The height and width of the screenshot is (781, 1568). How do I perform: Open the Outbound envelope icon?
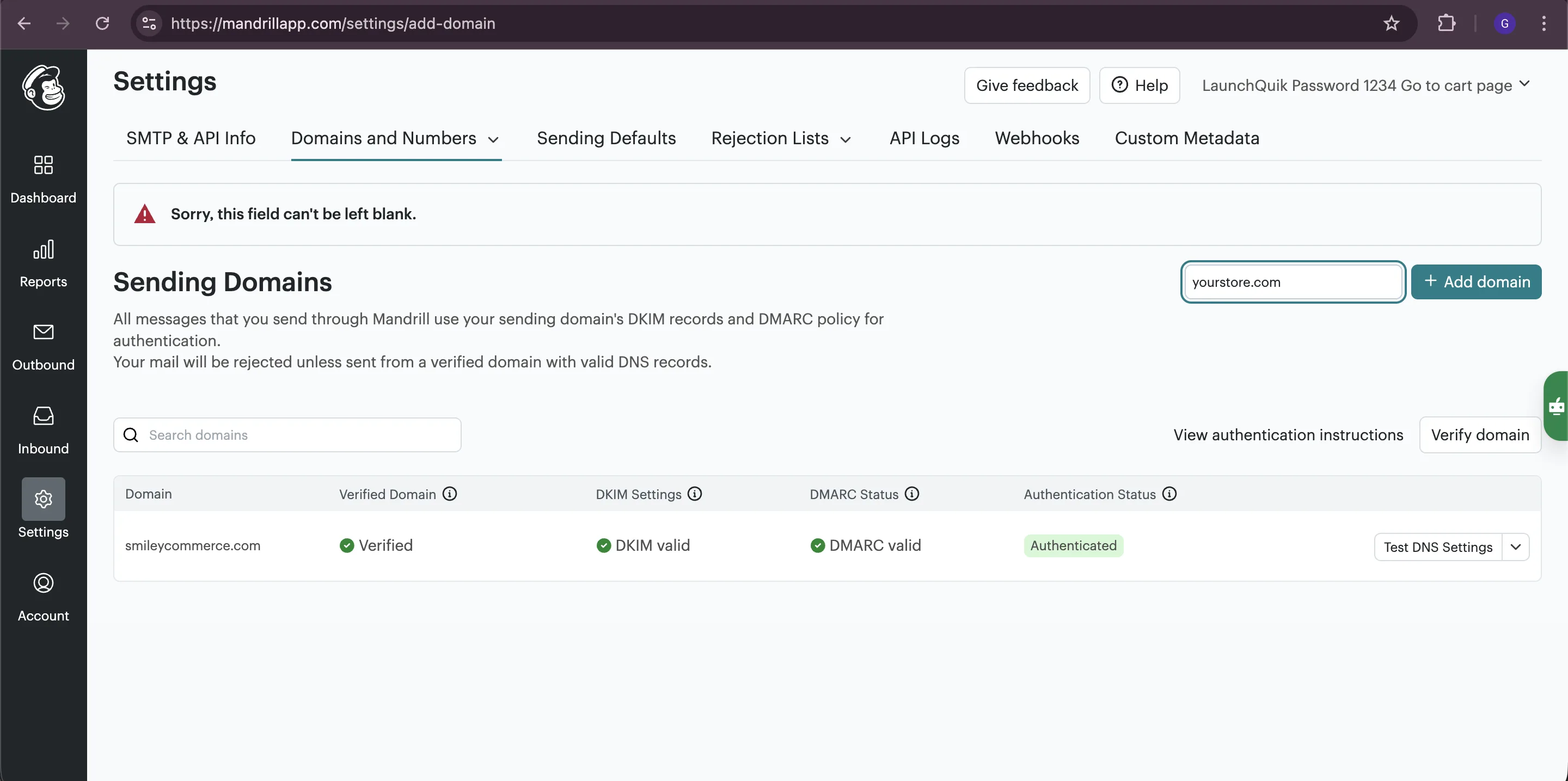click(x=43, y=332)
